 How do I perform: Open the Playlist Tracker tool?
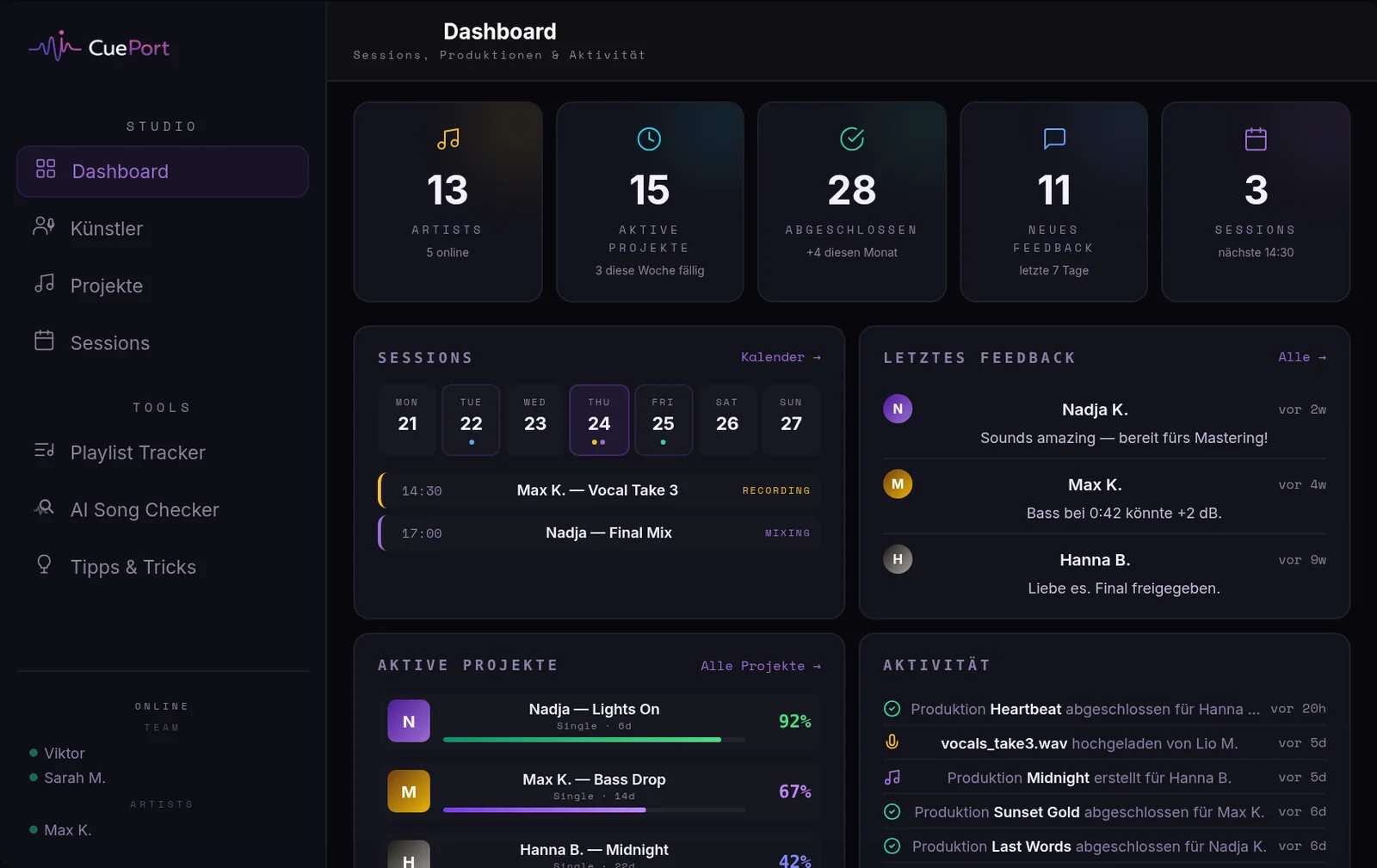click(x=163, y=452)
